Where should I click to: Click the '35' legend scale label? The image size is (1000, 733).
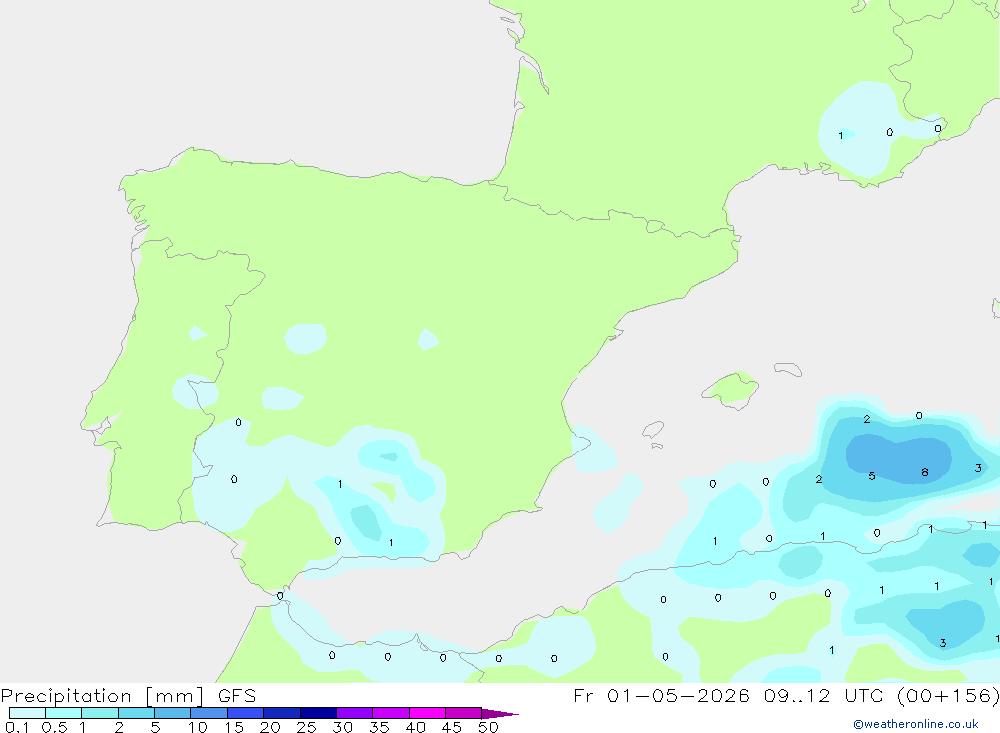coord(379,727)
